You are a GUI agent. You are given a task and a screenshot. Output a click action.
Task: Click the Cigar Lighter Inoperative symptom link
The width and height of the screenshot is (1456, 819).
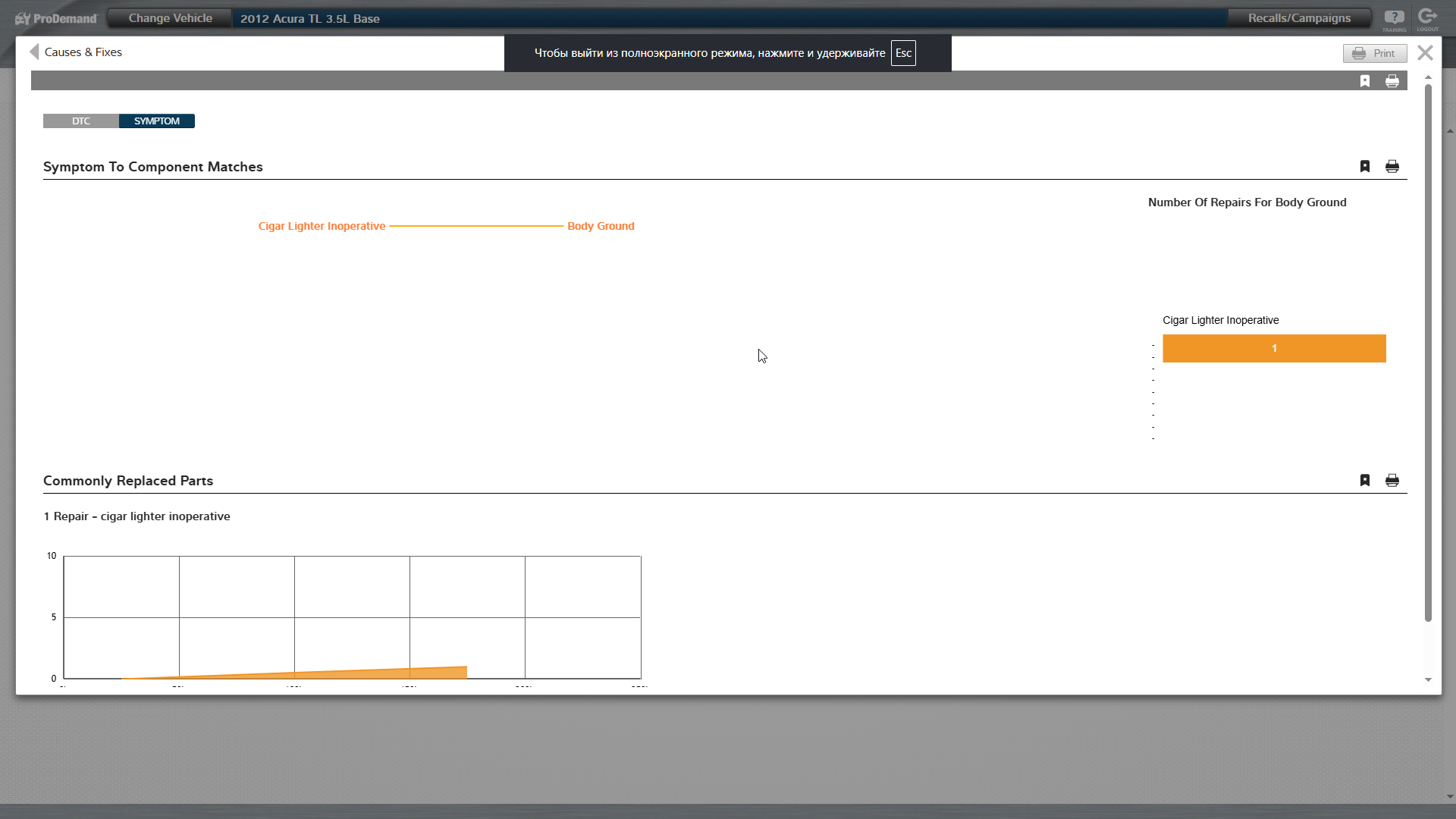tap(322, 226)
